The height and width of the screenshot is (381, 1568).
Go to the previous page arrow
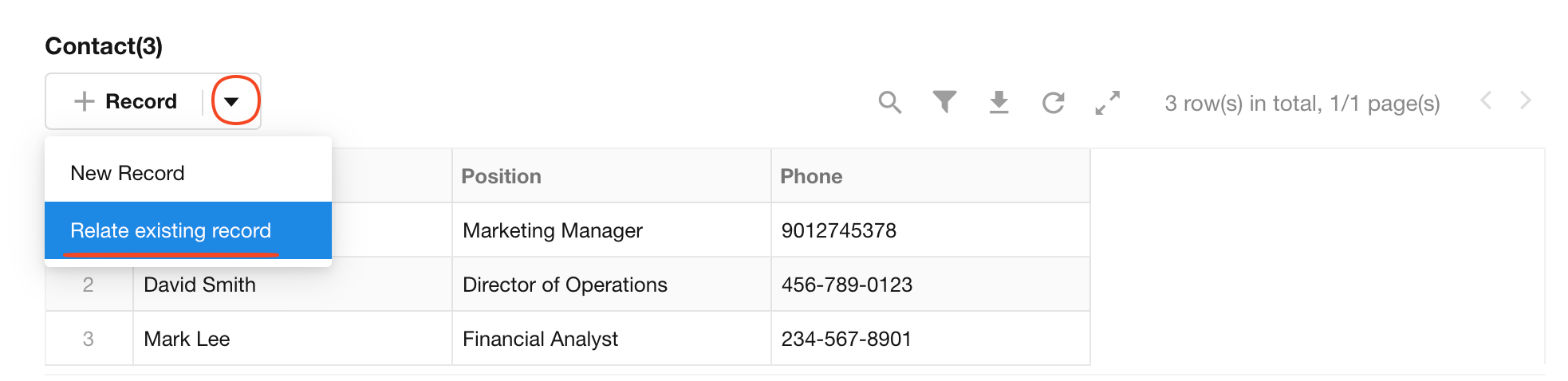coord(1486,100)
